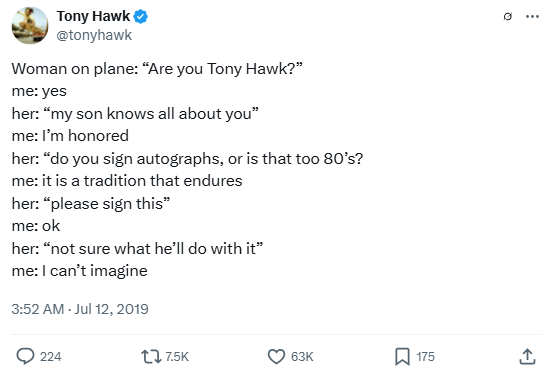
Task: Click the "please sign this" text line
Action: [91, 204]
